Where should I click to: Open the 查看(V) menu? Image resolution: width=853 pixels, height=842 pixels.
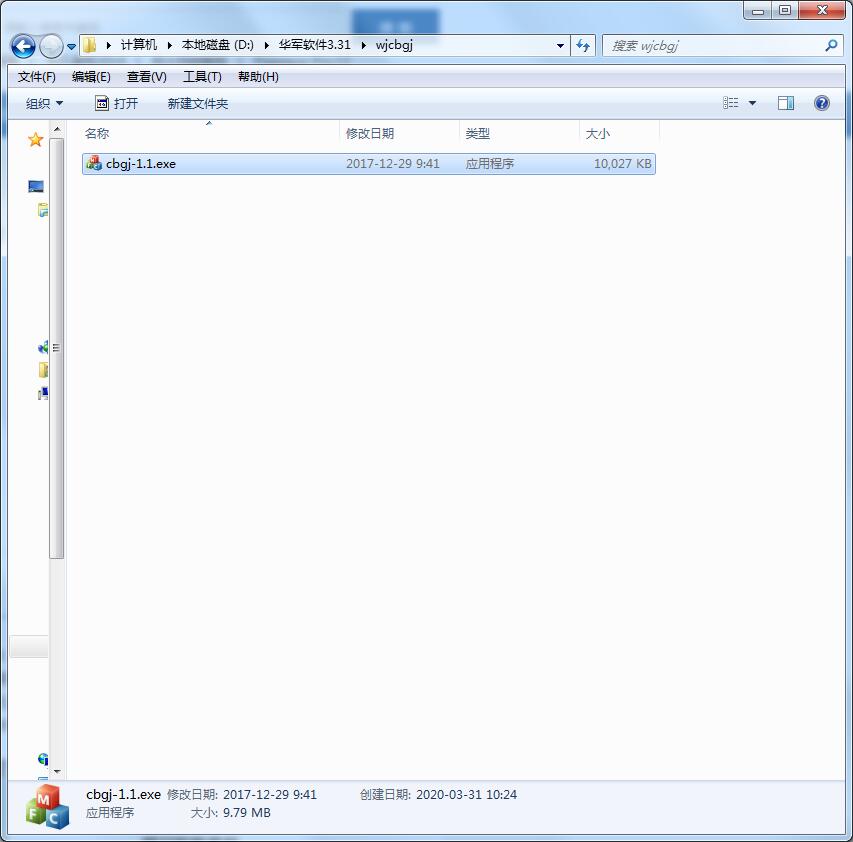[x=146, y=76]
